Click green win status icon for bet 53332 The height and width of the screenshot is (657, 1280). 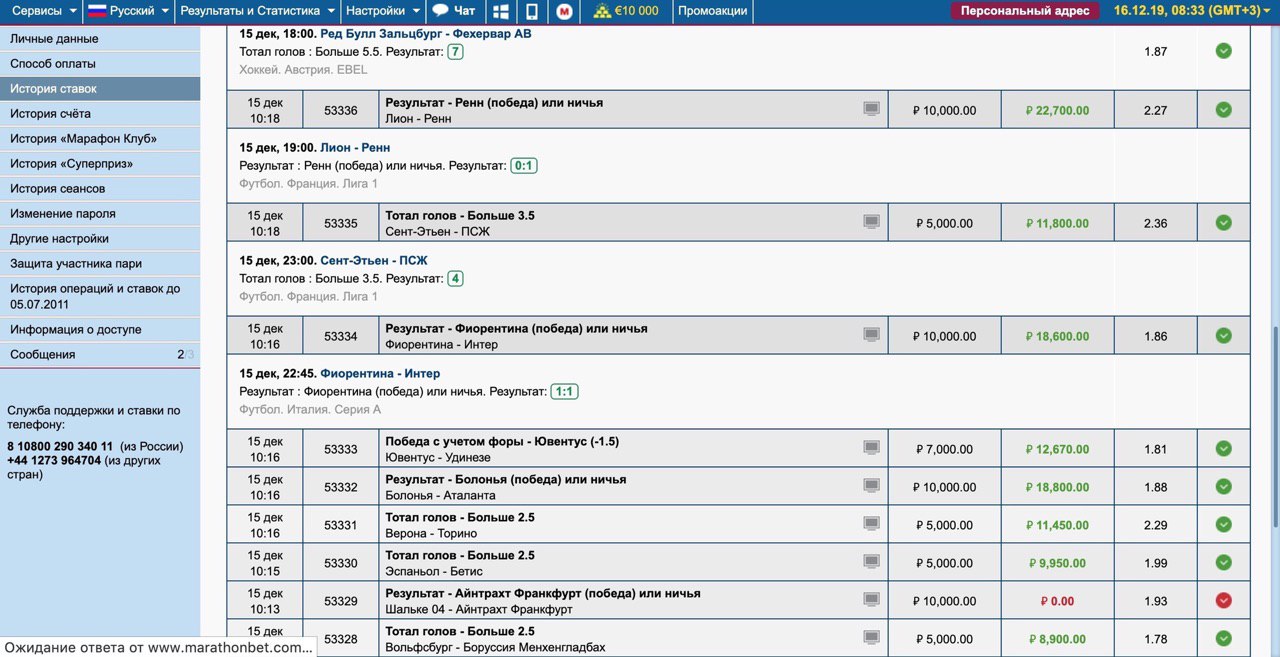(1223, 487)
